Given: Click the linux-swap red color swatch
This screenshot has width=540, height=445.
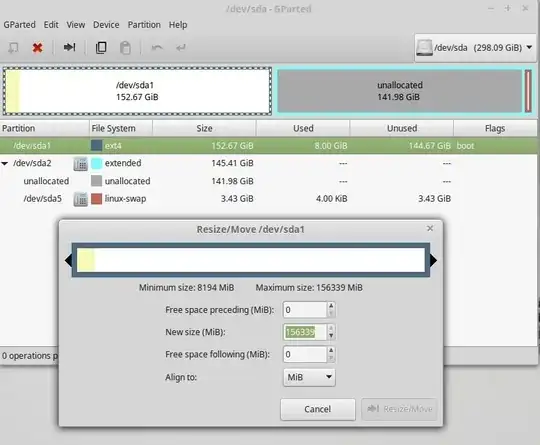Looking at the screenshot, I should coord(96,199).
